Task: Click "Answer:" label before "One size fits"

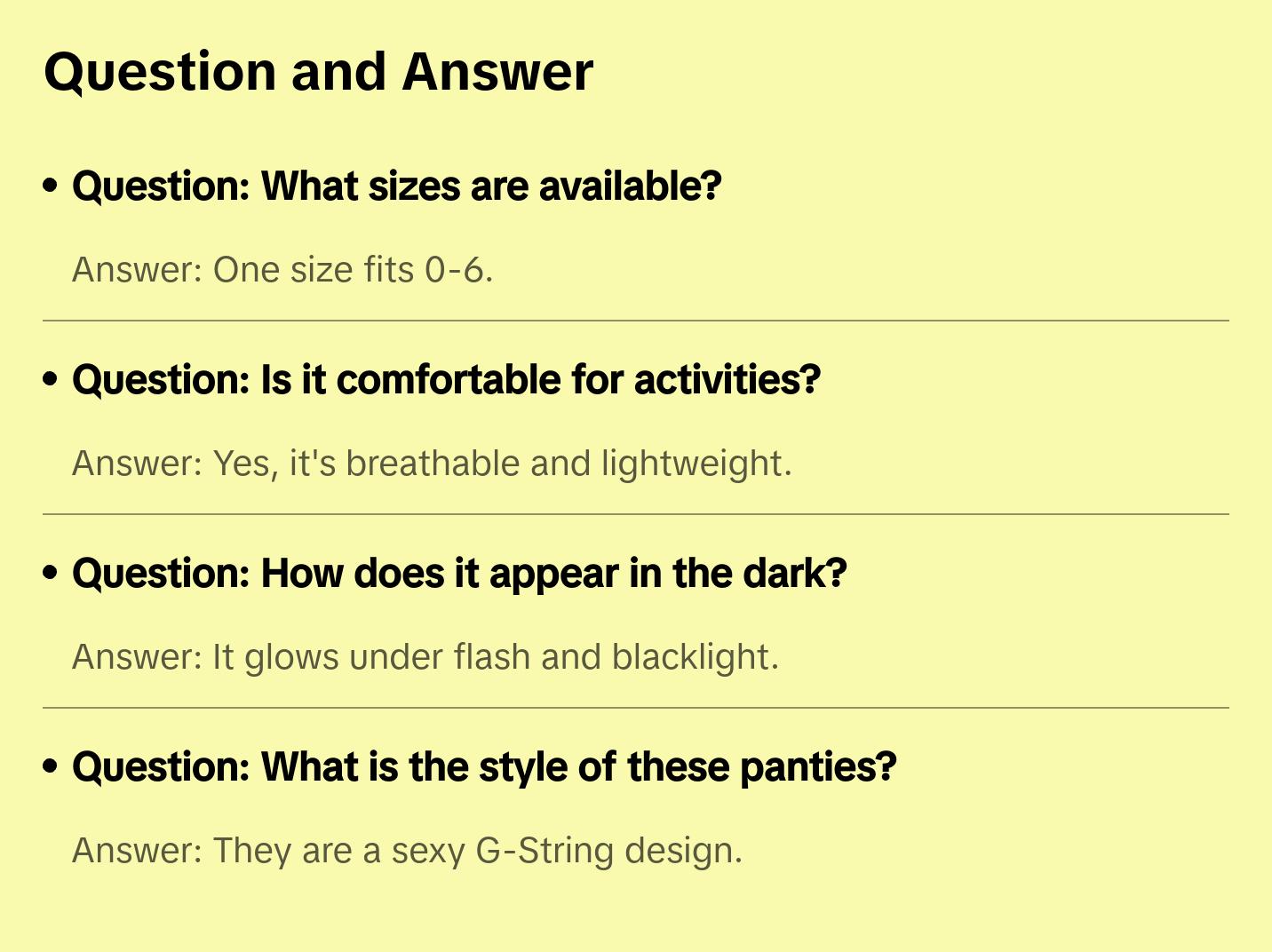Action: point(138,270)
